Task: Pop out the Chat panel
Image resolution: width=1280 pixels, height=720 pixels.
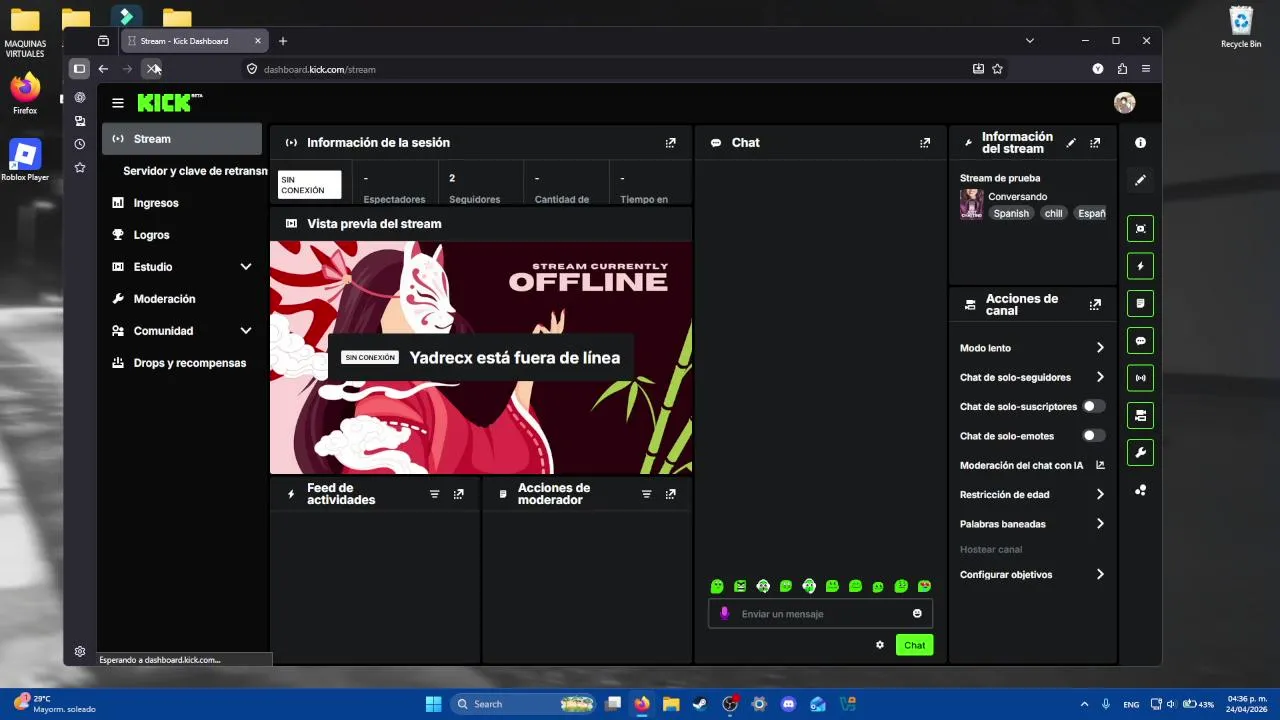Action: point(925,143)
